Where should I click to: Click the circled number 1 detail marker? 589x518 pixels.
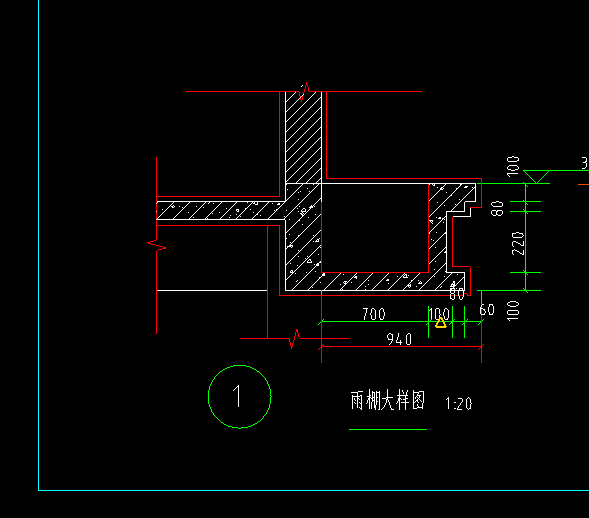click(x=239, y=396)
